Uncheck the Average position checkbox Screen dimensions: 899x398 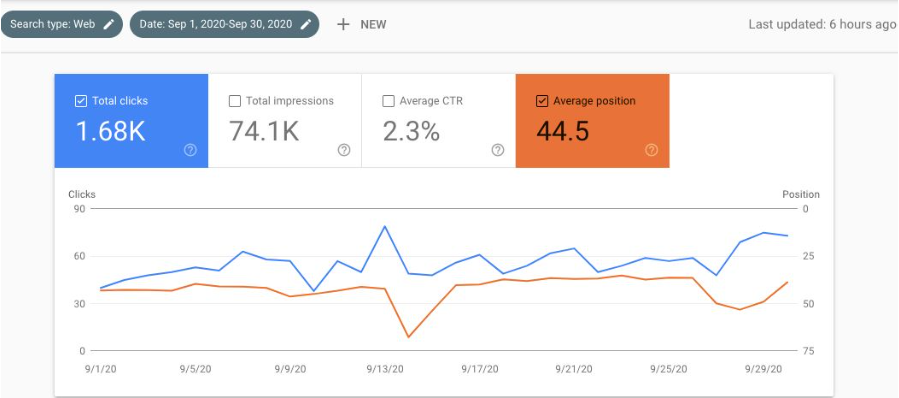[x=542, y=101]
